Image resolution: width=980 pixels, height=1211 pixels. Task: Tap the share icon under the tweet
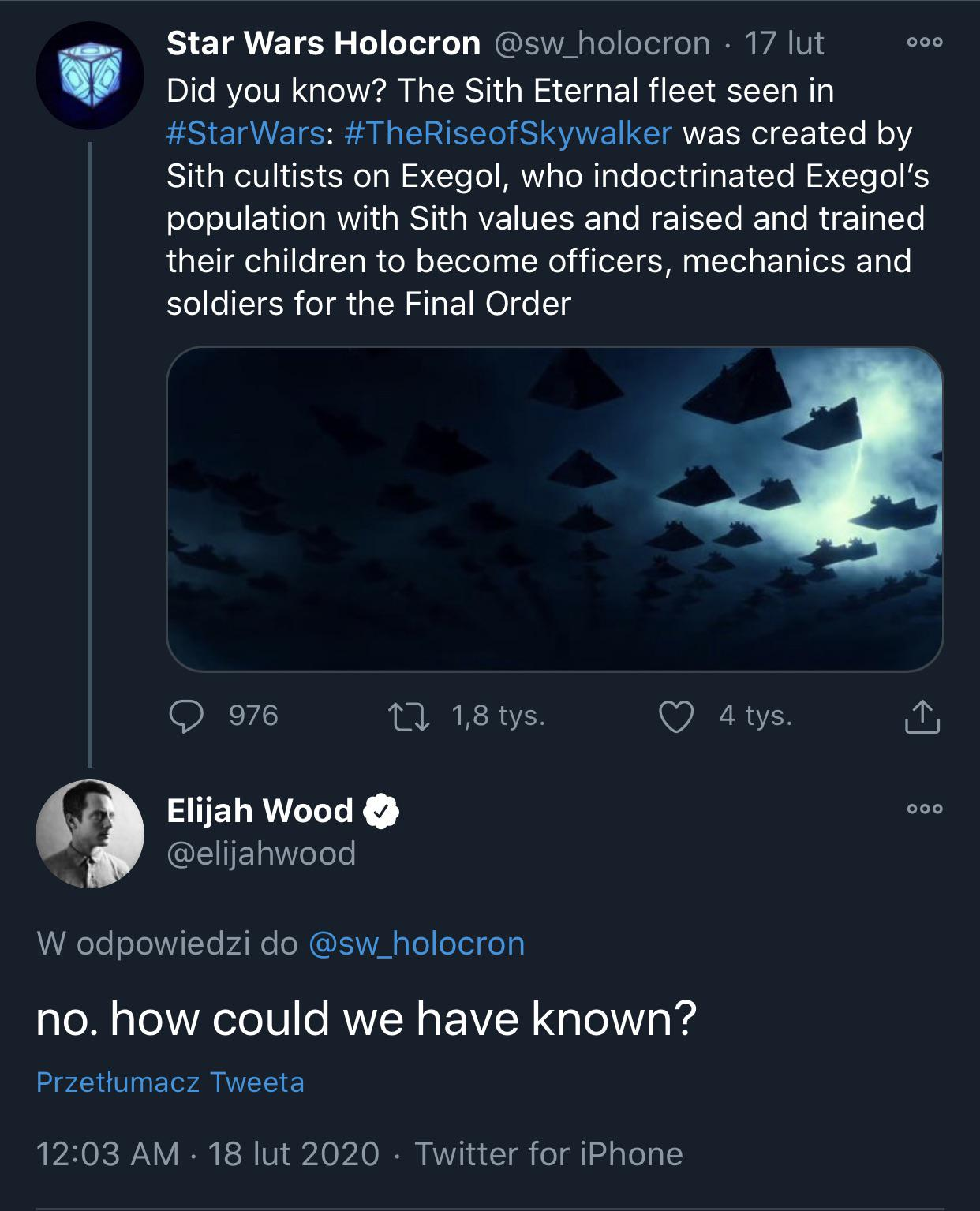pyautogui.click(x=921, y=716)
